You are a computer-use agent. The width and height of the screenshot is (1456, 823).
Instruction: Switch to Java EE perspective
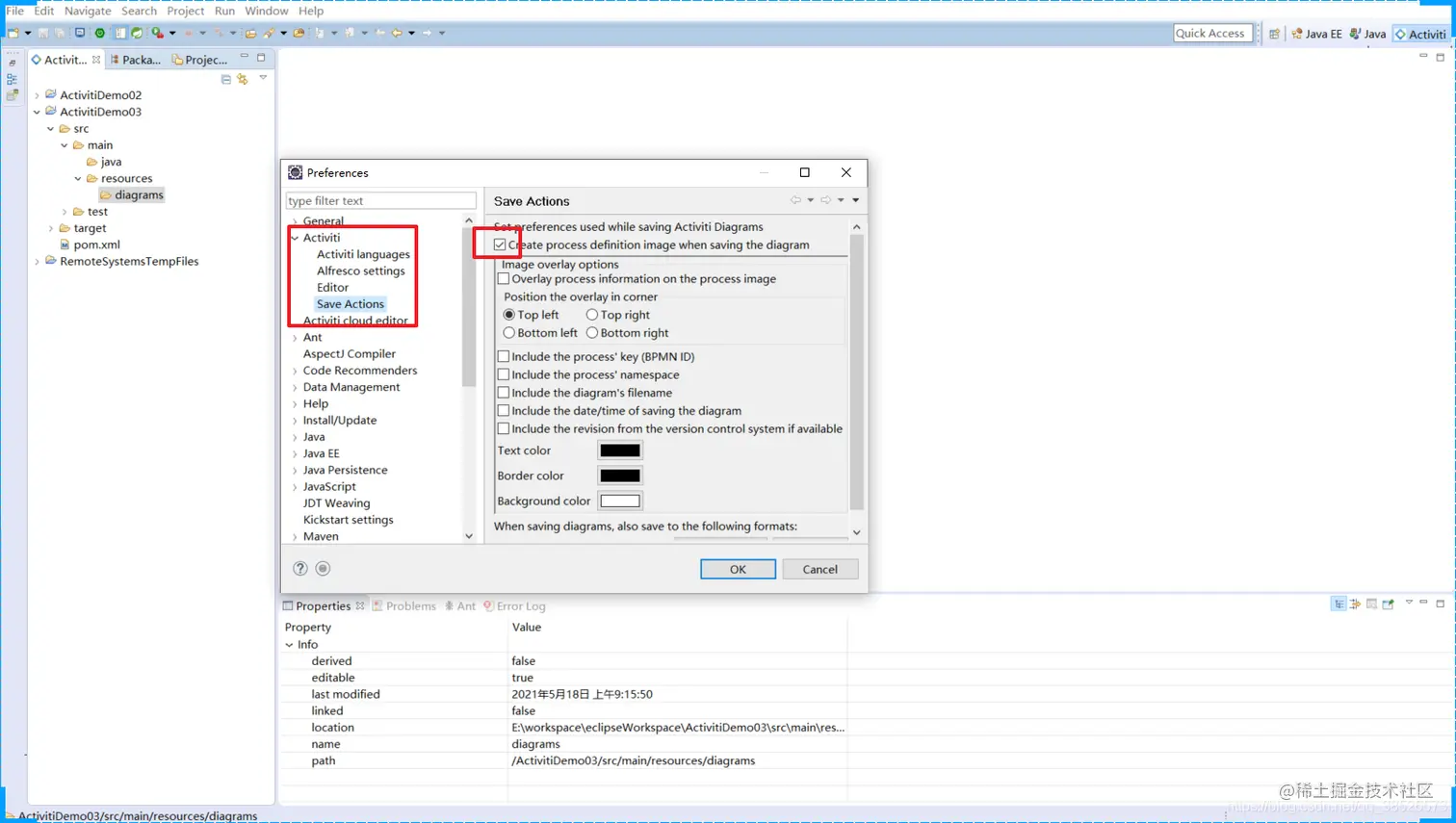(1316, 34)
